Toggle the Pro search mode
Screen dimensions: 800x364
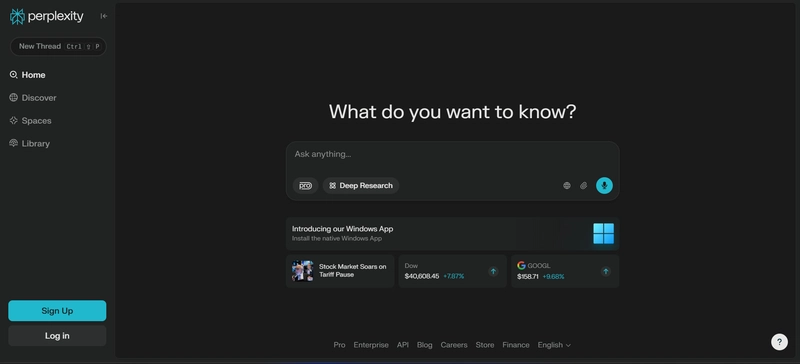click(305, 186)
